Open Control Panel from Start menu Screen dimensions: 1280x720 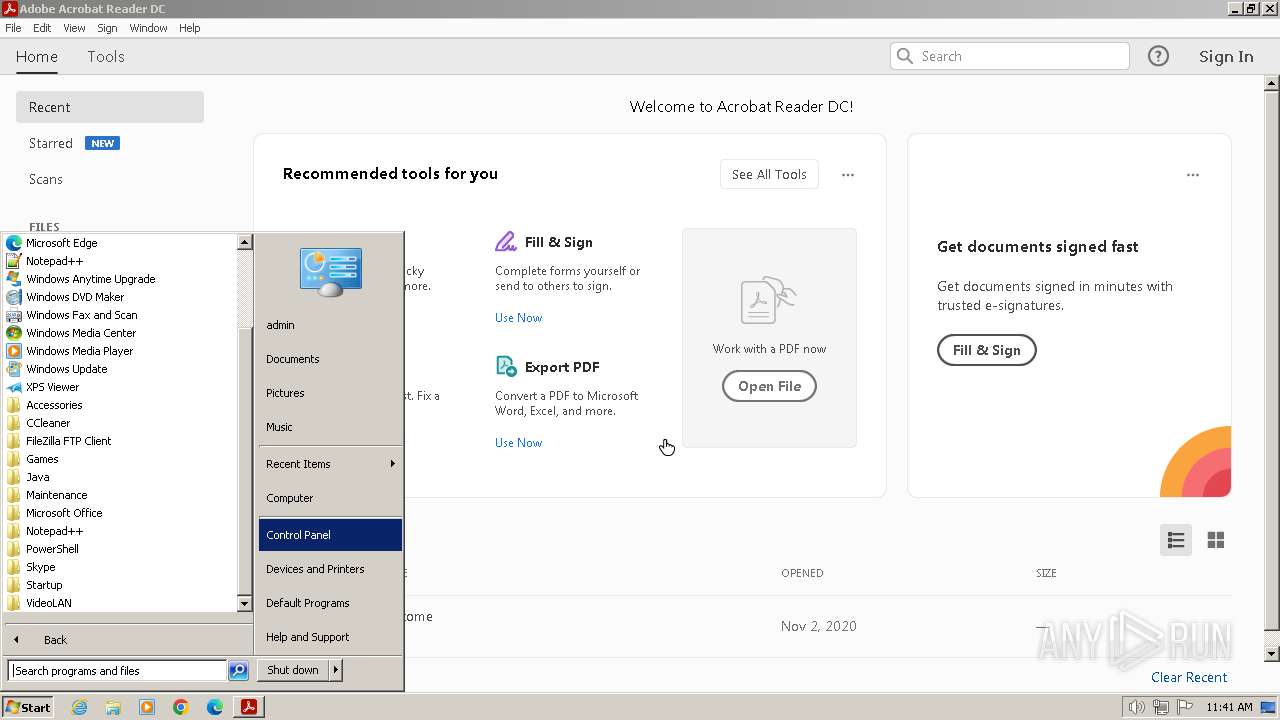click(330, 535)
